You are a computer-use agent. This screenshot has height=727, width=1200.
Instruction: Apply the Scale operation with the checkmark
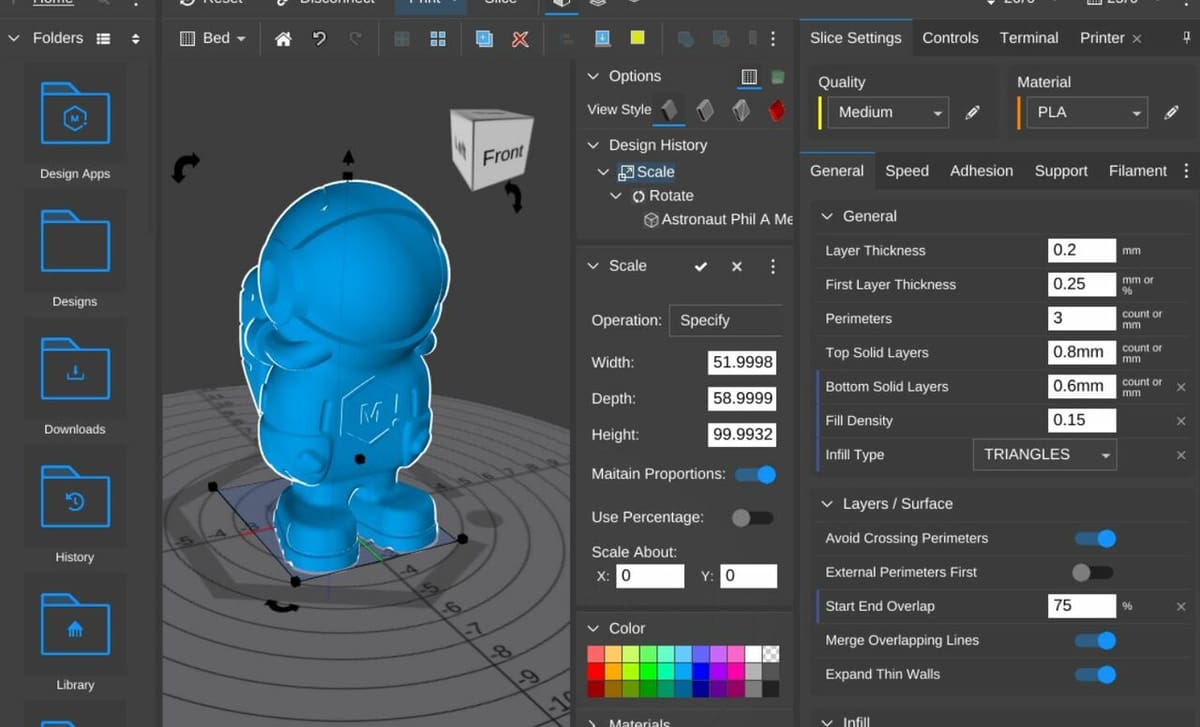[701, 266]
